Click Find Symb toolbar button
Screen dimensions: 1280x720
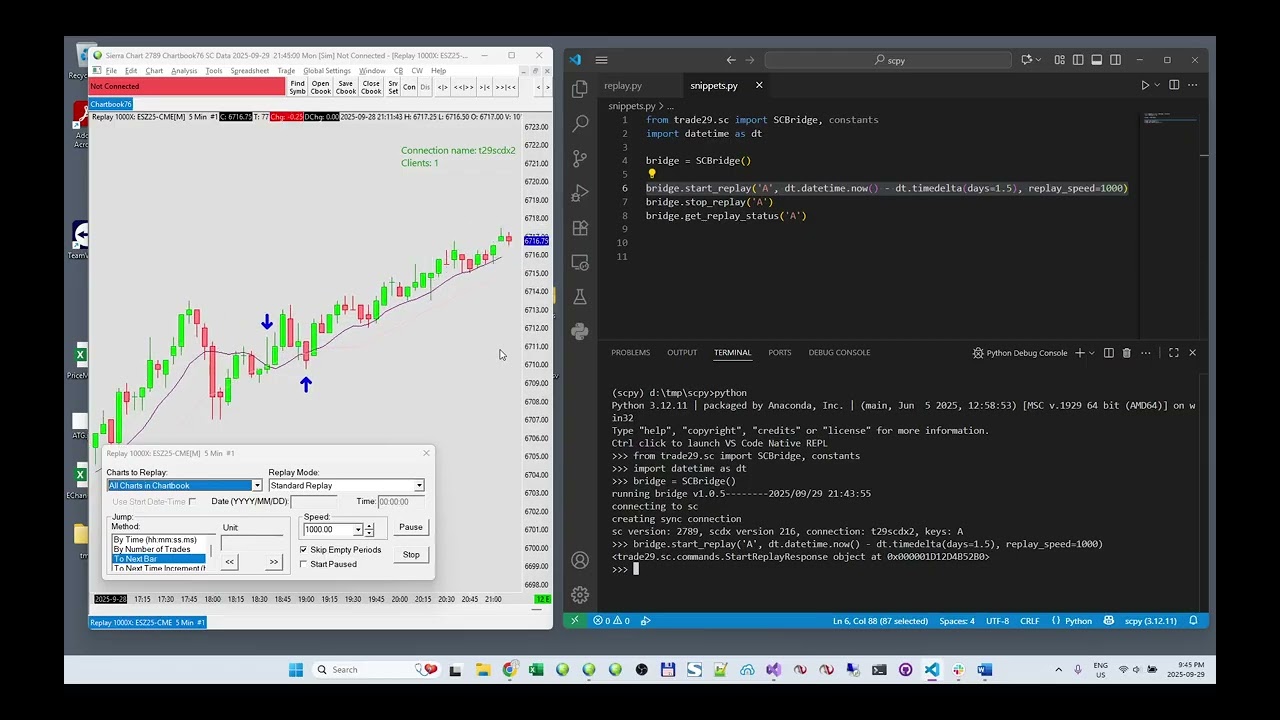(x=297, y=87)
